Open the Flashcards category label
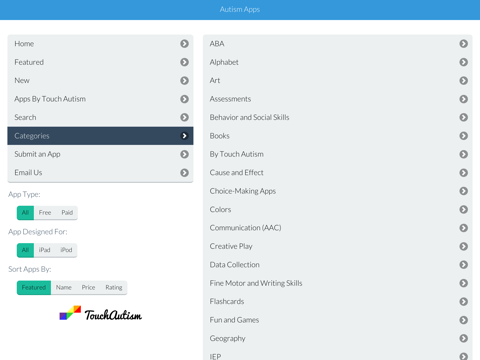Viewport: 480px width, 360px height. pos(227,302)
